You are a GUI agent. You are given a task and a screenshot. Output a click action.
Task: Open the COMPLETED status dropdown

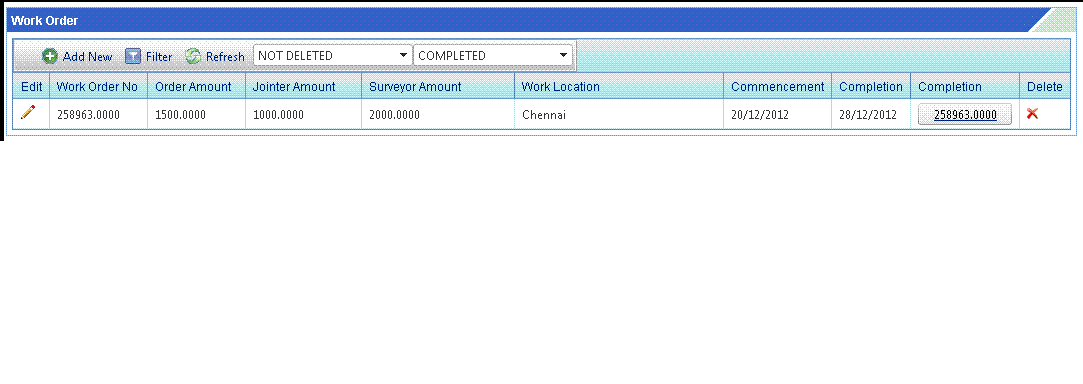493,55
